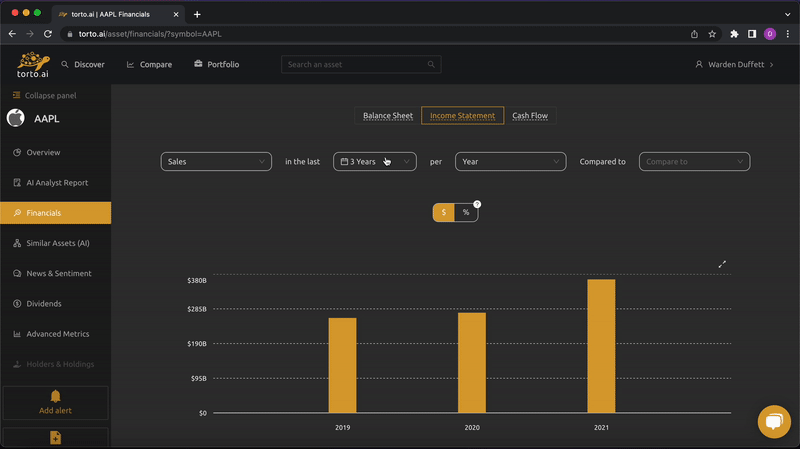Screen dimensions: 800x449
Task: Click the Portfolio briefcase icon
Action: 198,64
